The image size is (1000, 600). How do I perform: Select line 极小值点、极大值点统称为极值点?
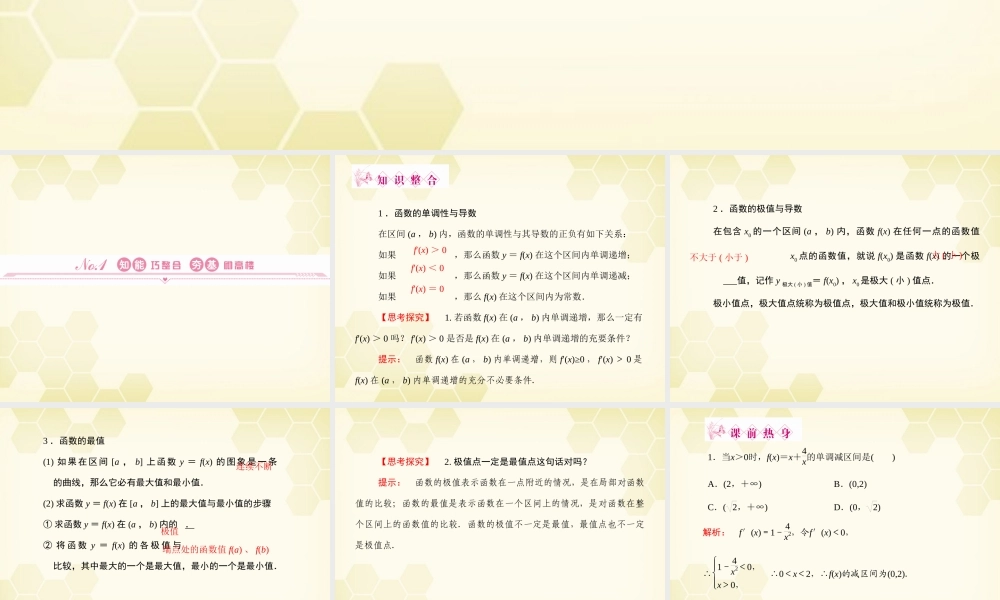[843, 303]
